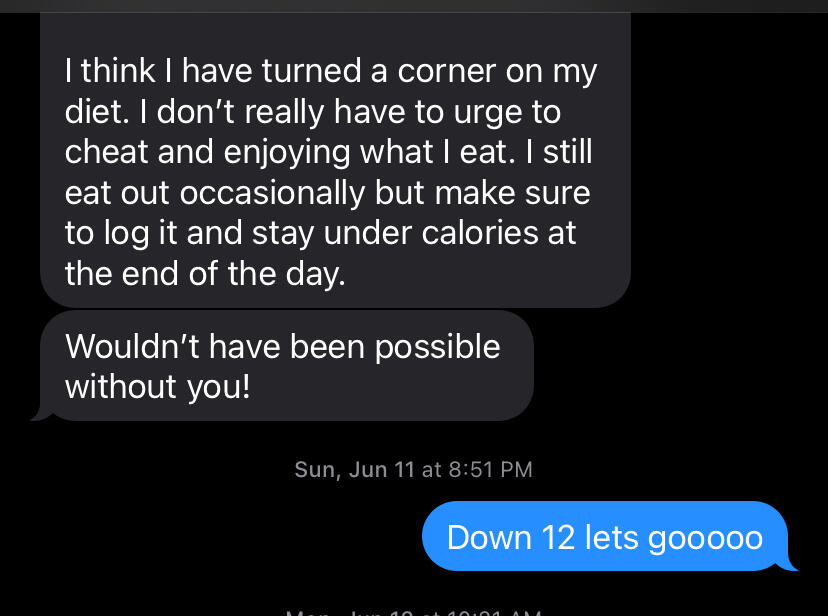Tap the "Sun, Jun 11 at 8:51 PM" timestamp
The width and height of the screenshot is (828, 616).
(x=413, y=468)
